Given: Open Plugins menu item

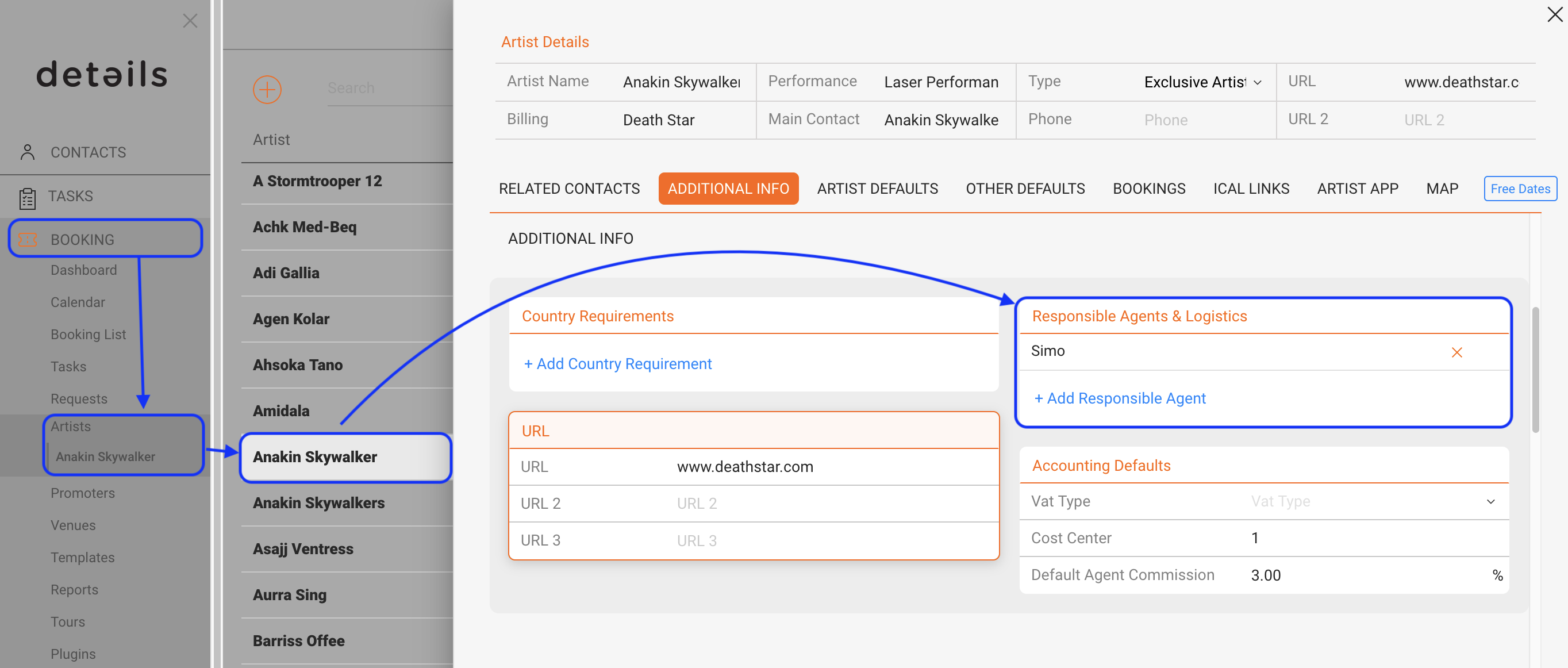Looking at the screenshot, I should pos(73,655).
